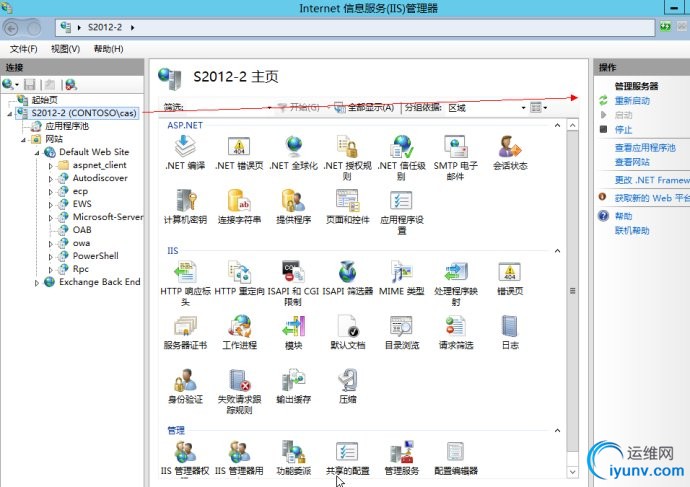
Task: Open the 失败请求跟踪规则 feature
Action: tap(239, 392)
